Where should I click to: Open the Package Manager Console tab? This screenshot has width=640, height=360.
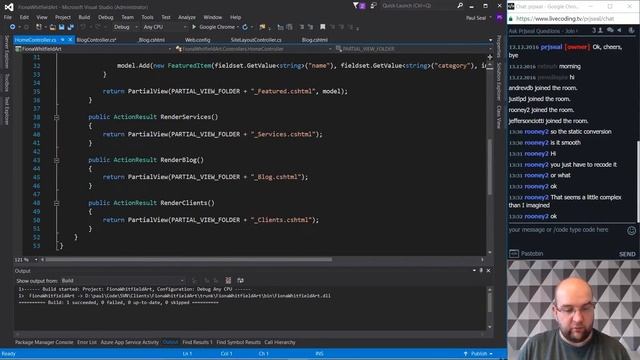[x=44, y=342]
